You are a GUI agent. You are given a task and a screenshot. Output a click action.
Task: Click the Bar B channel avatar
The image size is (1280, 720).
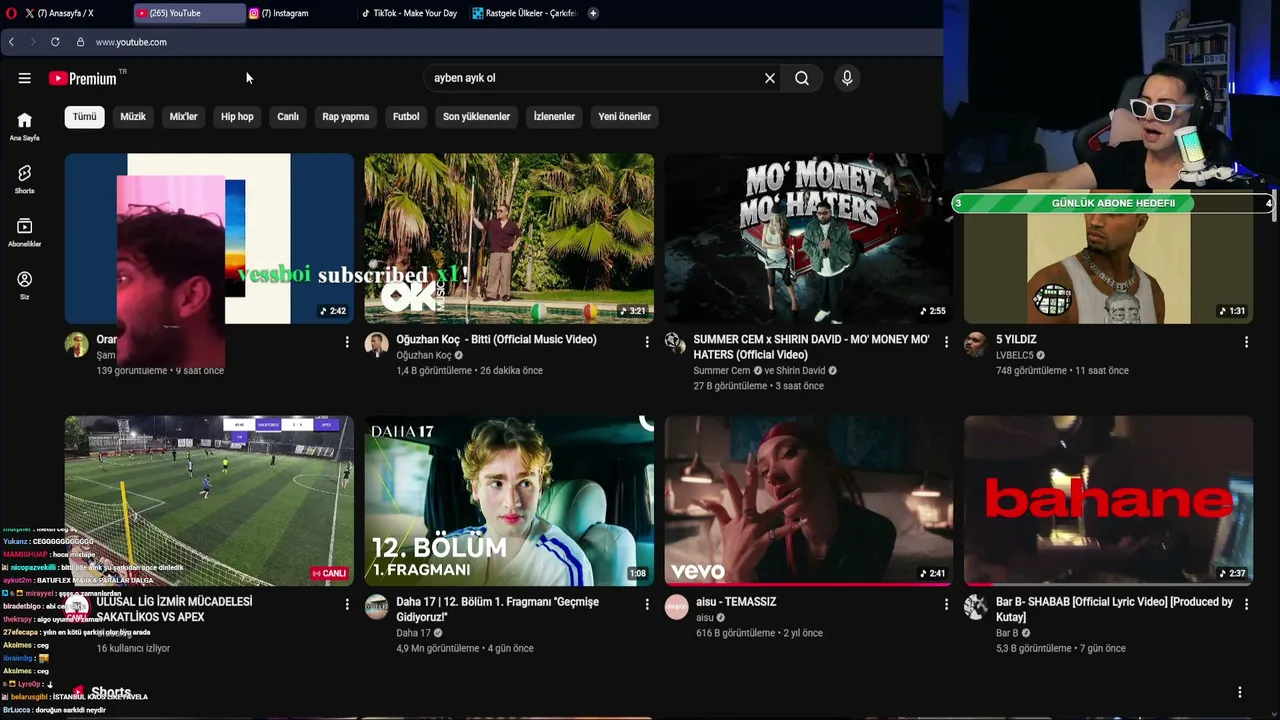[x=976, y=607]
